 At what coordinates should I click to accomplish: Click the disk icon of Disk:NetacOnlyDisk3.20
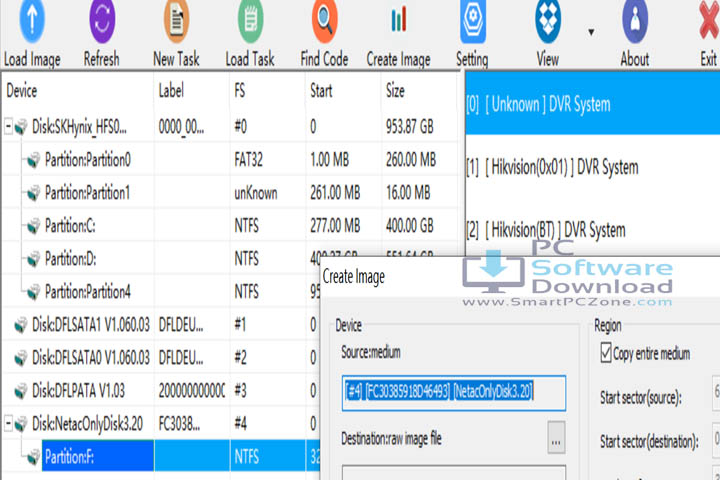pyautogui.click(x=21, y=424)
